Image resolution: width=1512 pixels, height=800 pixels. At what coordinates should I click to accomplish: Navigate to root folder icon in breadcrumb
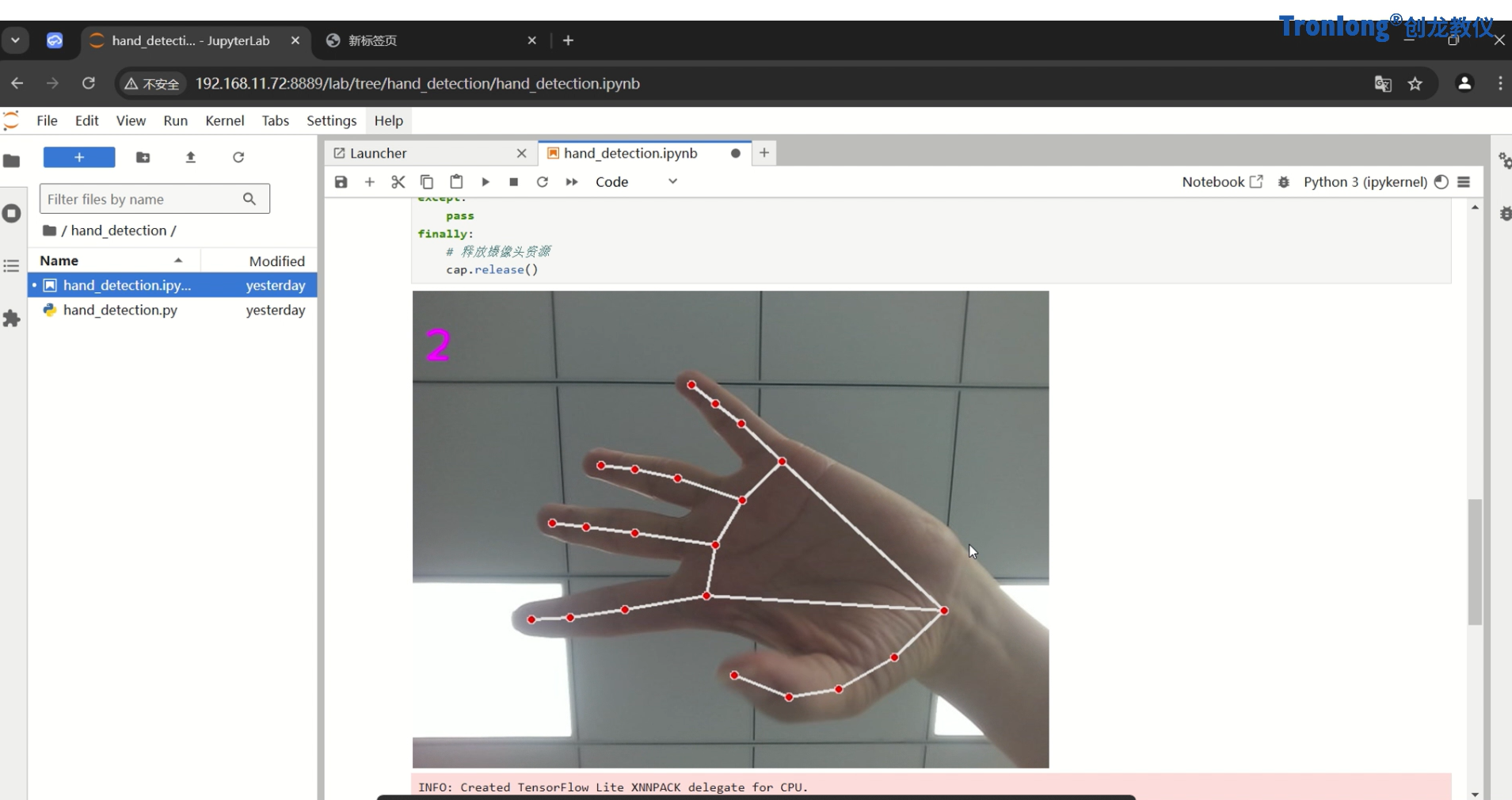tap(50, 230)
